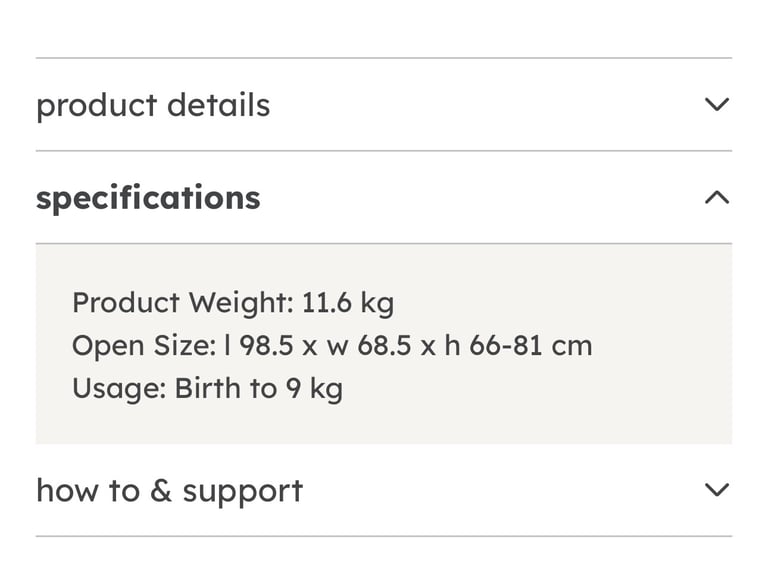Collapse specifications using the up chevron

pos(717,197)
